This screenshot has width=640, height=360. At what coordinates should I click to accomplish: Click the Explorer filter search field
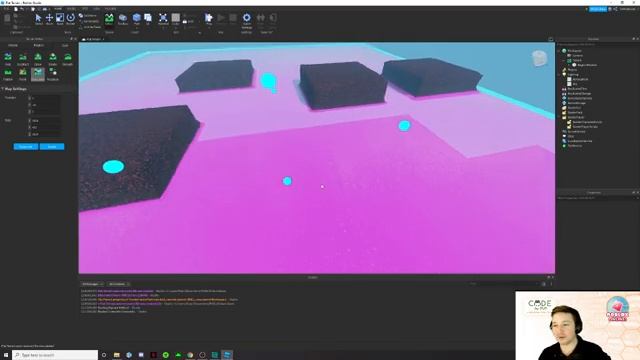click(x=597, y=44)
